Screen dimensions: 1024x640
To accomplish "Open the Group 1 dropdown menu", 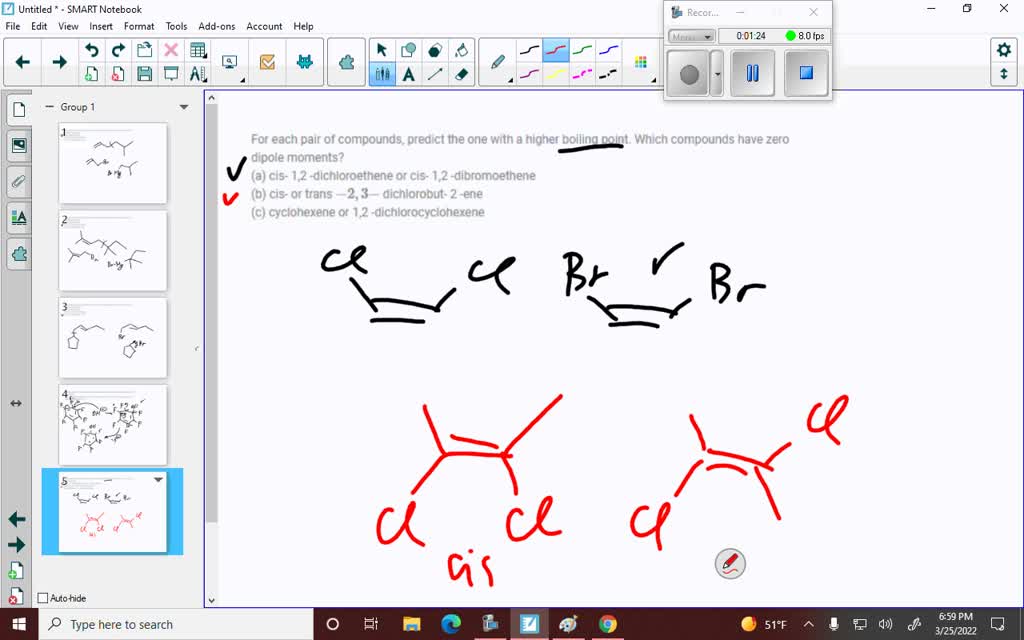I will tap(182, 106).
